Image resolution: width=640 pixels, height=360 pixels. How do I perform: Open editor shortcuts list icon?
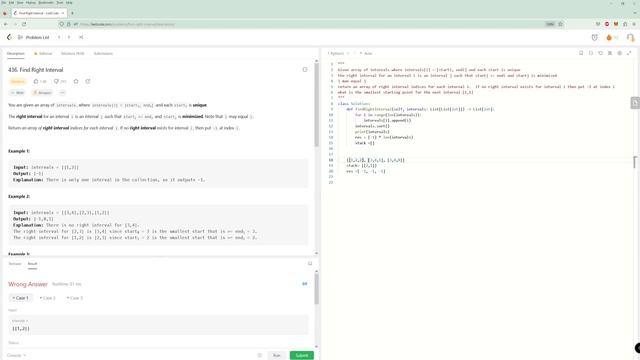(x=610, y=53)
